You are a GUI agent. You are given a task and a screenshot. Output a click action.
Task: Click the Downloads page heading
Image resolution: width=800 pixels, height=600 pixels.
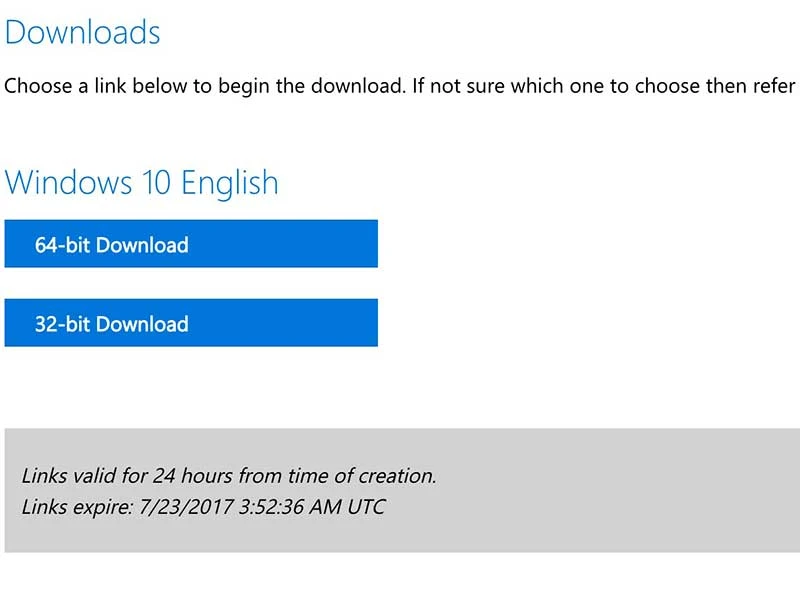[x=82, y=32]
